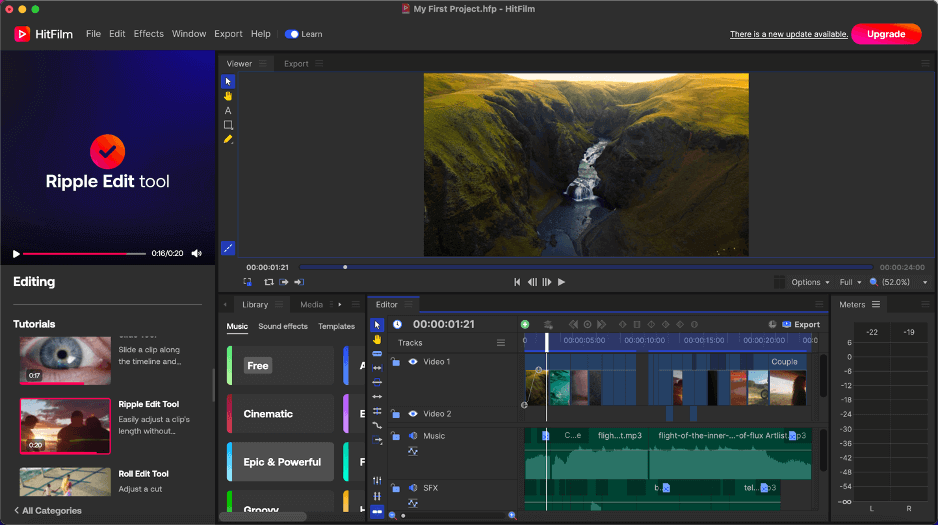Open the new update available link

(788, 34)
